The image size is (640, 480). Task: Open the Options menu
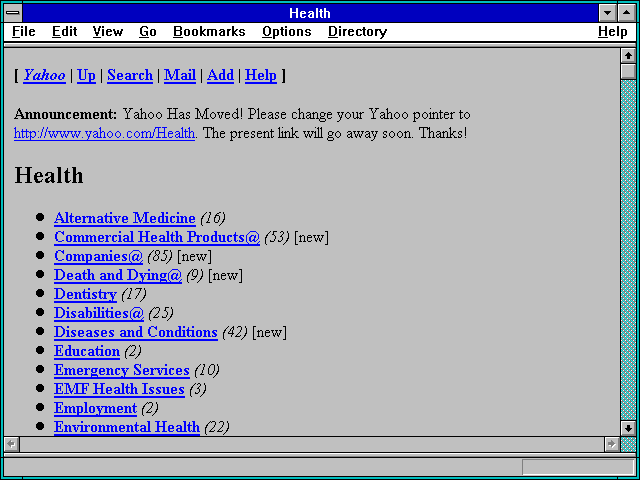coord(287,32)
